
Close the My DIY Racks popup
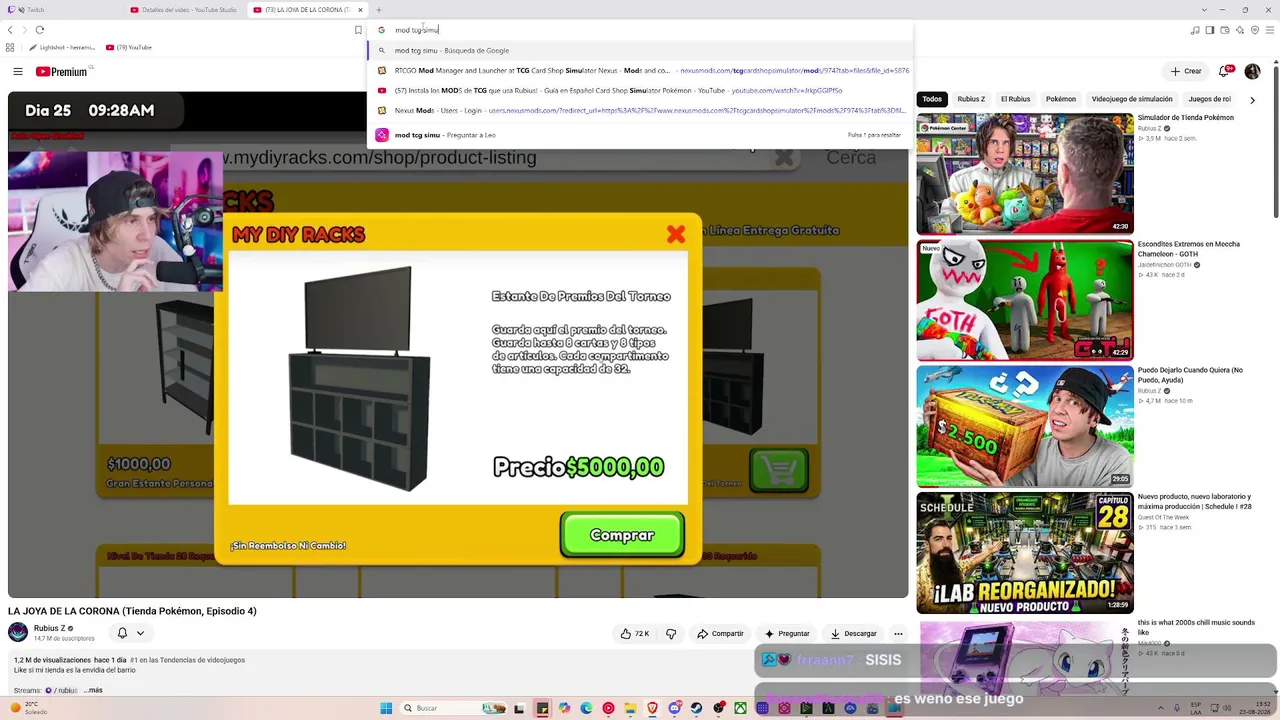[676, 234]
